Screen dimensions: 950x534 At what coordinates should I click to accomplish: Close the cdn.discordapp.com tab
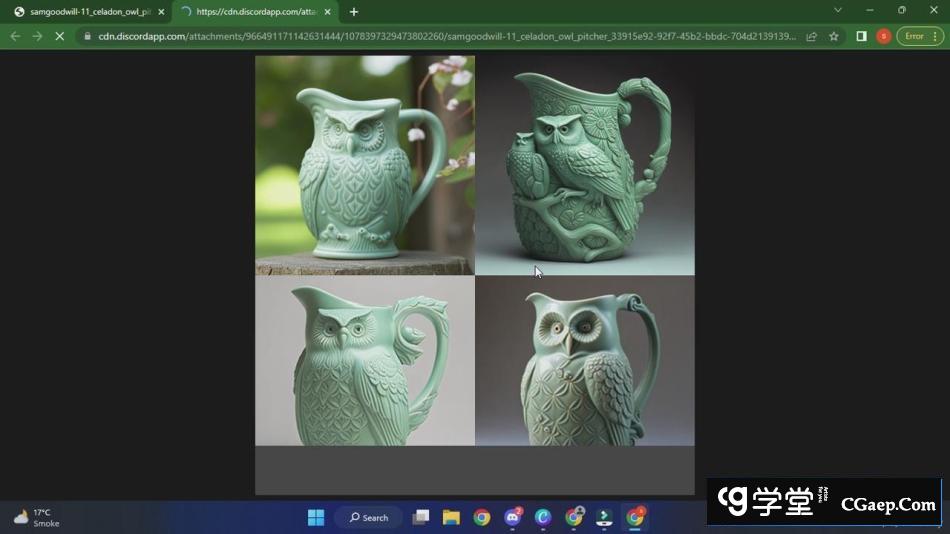point(327,12)
